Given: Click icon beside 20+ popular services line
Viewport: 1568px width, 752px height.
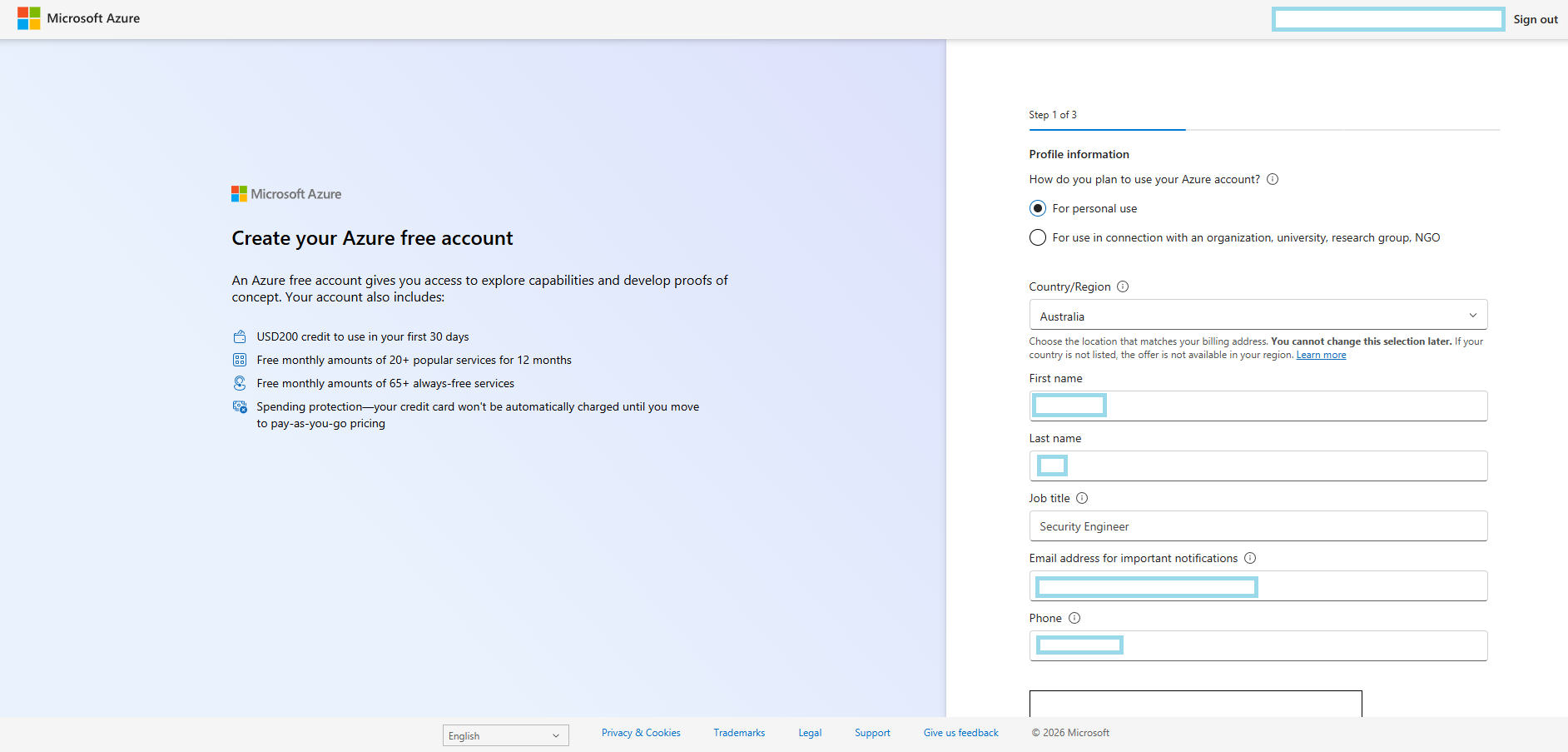Looking at the screenshot, I should click(x=240, y=360).
